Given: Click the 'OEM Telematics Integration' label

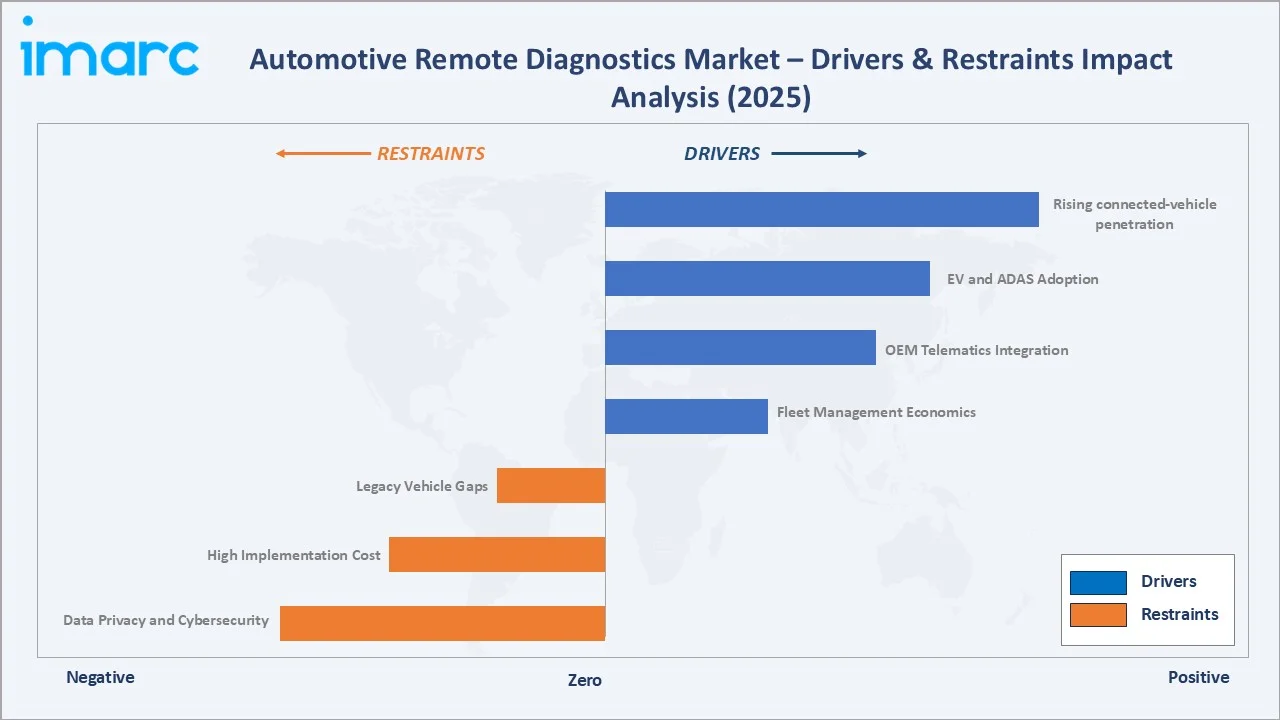Looking at the screenshot, I should [976, 350].
